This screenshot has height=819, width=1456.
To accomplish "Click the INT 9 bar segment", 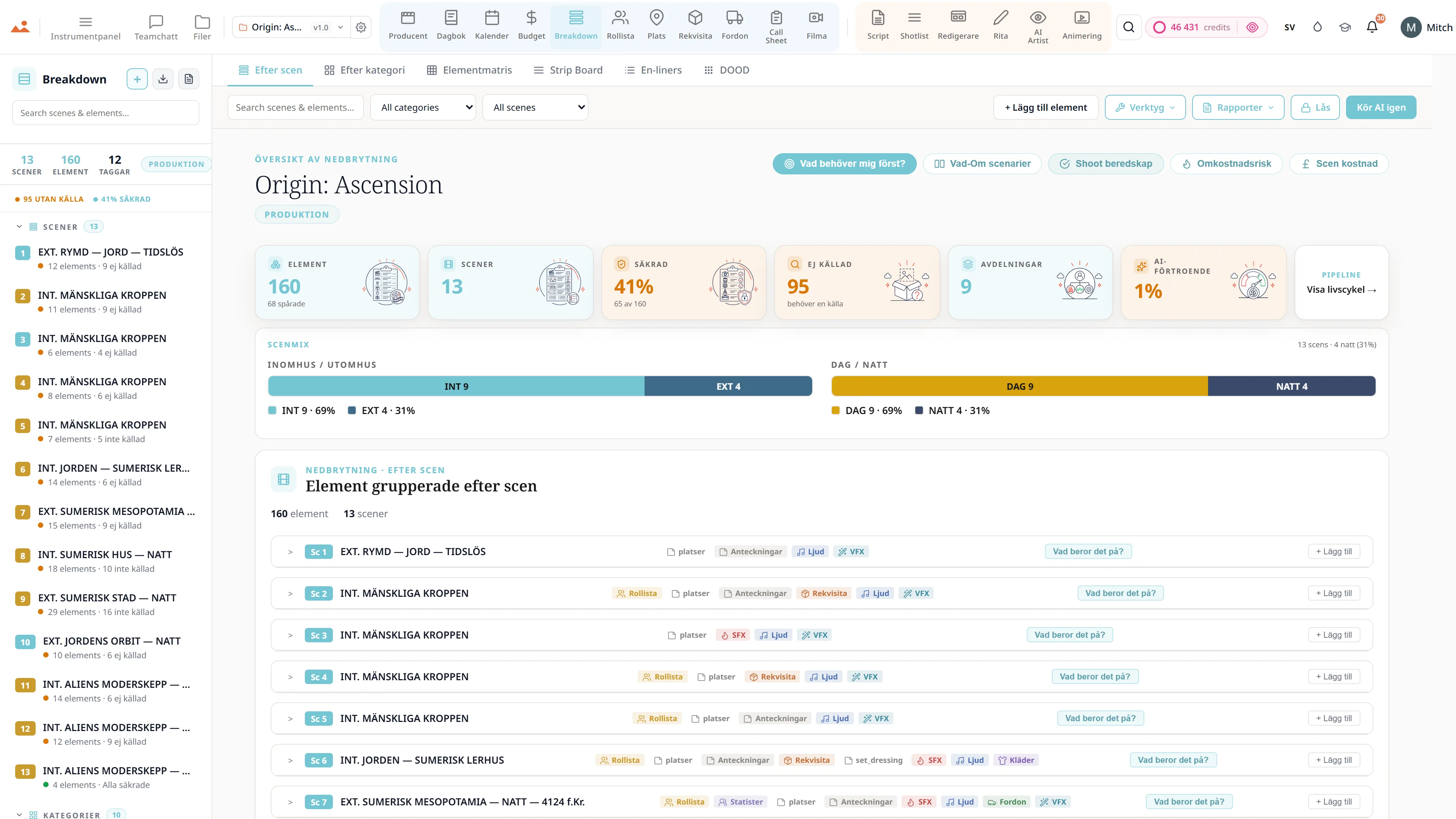I will click(456, 387).
